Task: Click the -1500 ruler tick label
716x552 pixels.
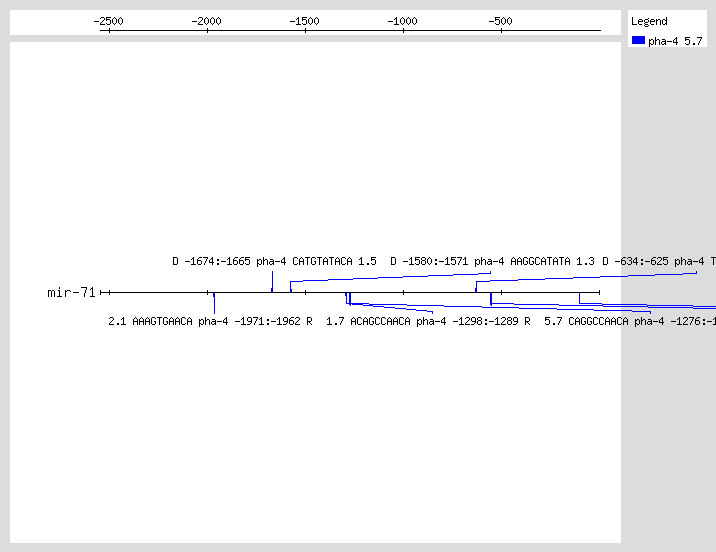Action: tap(304, 21)
